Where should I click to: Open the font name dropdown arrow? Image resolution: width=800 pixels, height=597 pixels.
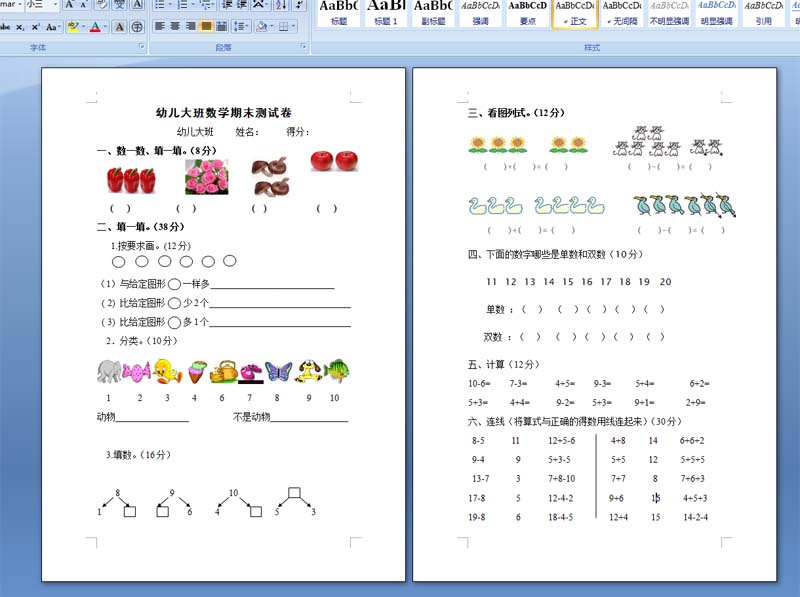(x=20, y=5)
